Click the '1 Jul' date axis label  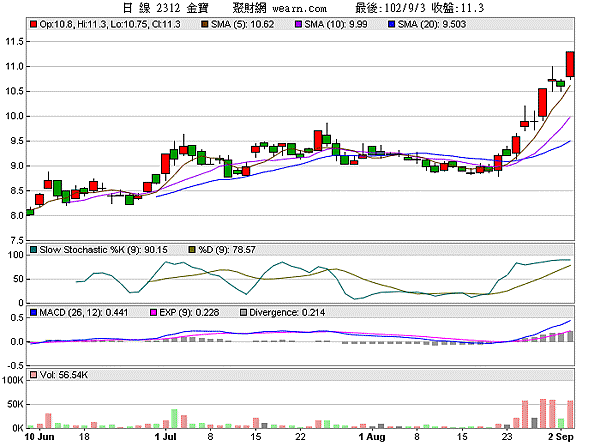[166, 437]
